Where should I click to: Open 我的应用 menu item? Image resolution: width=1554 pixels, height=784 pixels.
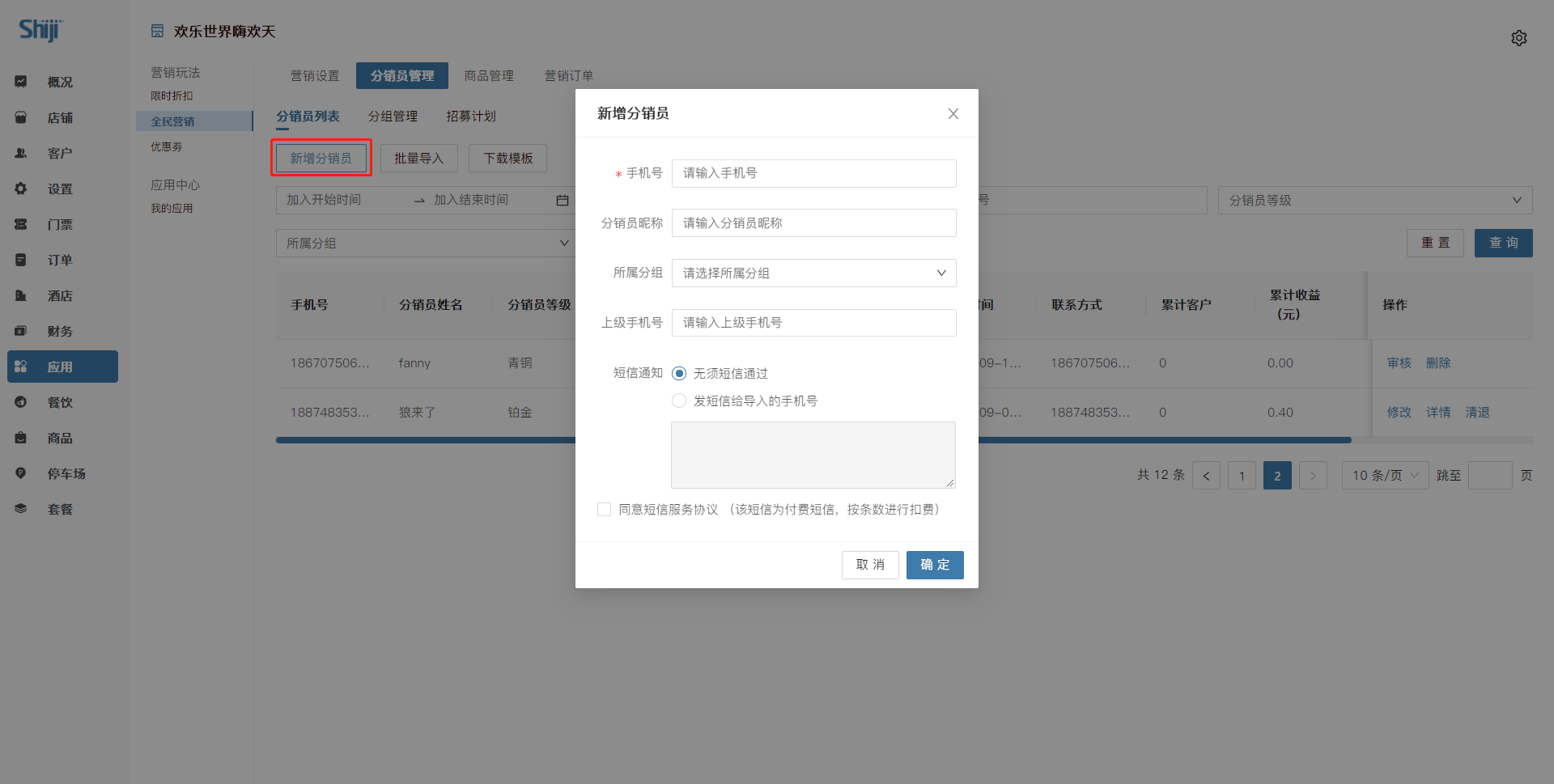pos(172,208)
